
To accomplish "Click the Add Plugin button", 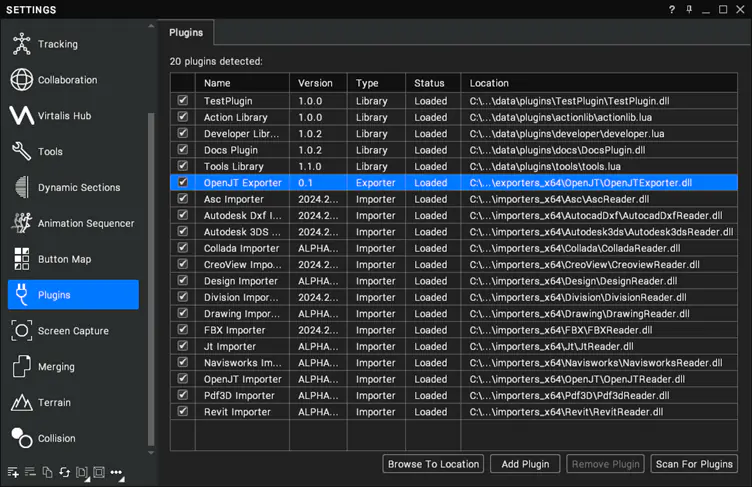I will coord(525,464).
